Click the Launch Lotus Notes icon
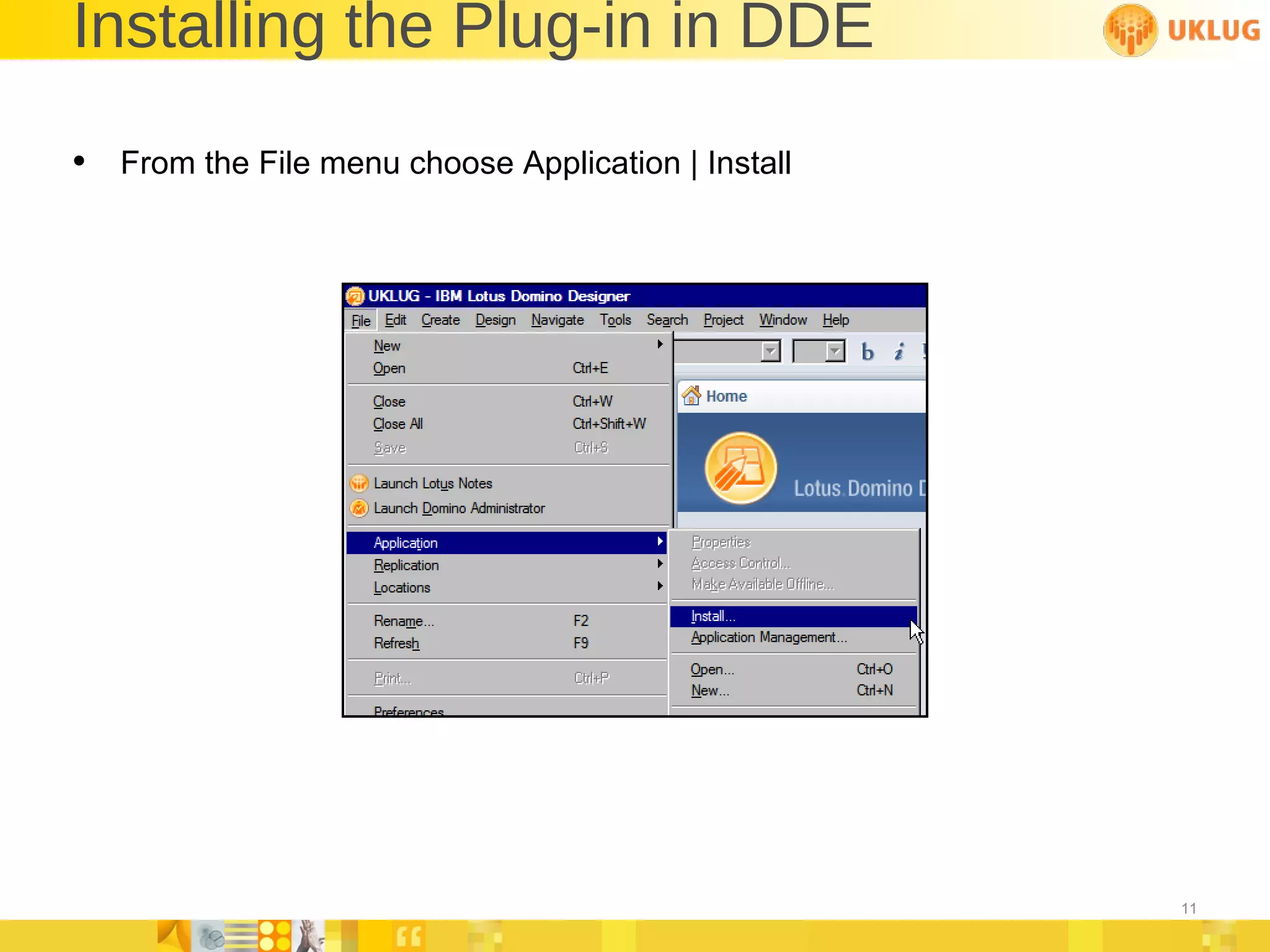The height and width of the screenshot is (952, 1270). point(359,483)
